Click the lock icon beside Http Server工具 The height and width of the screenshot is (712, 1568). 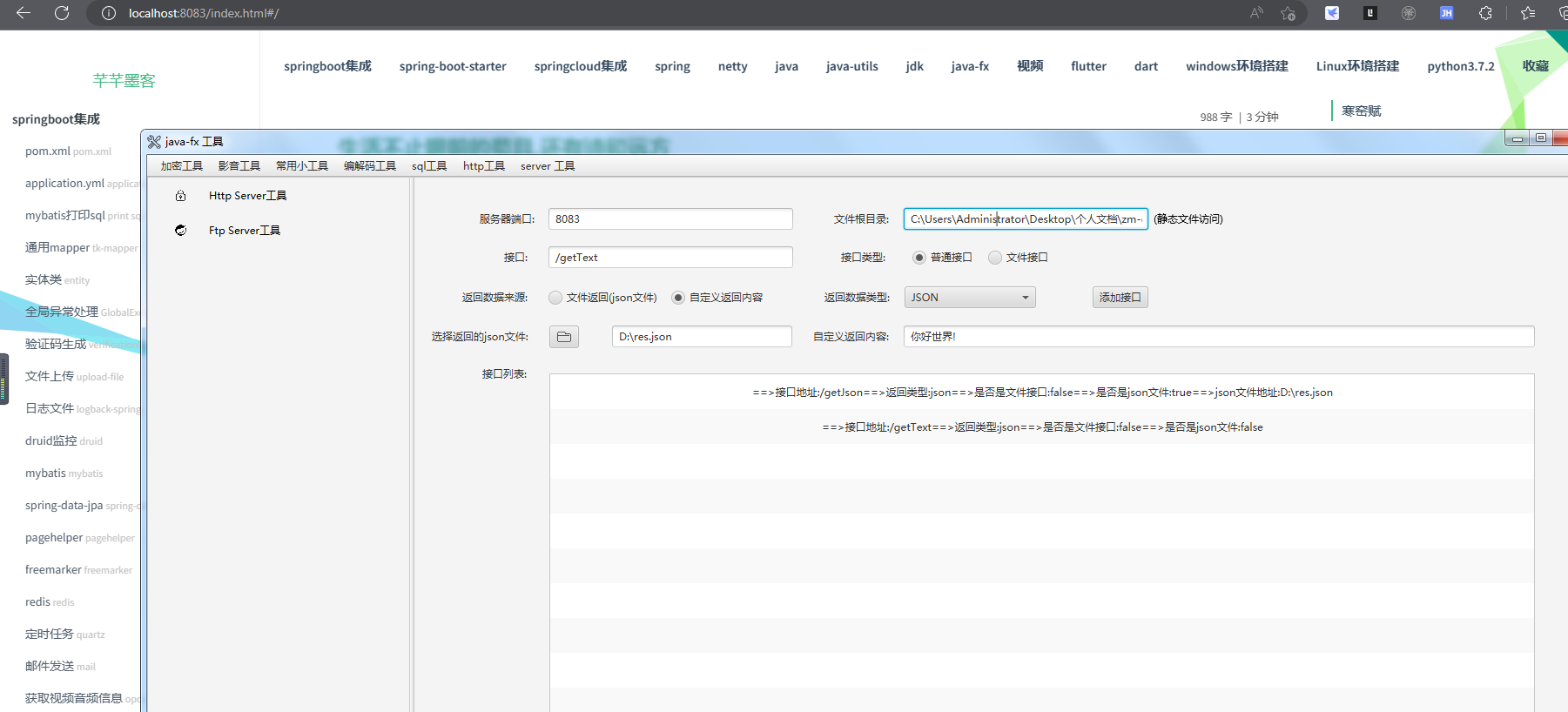pos(180,196)
